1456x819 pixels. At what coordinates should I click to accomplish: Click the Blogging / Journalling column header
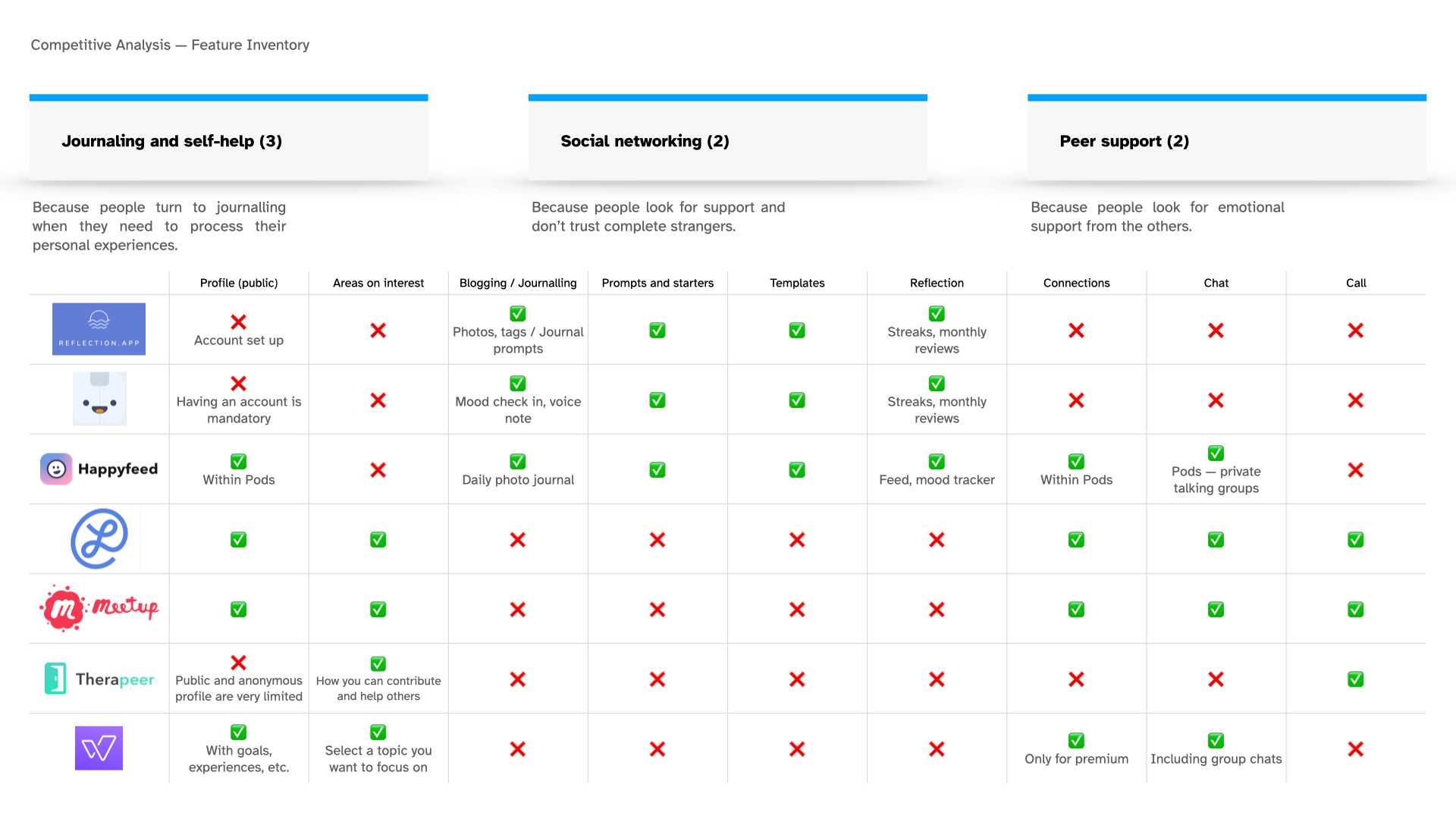pos(518,283)
